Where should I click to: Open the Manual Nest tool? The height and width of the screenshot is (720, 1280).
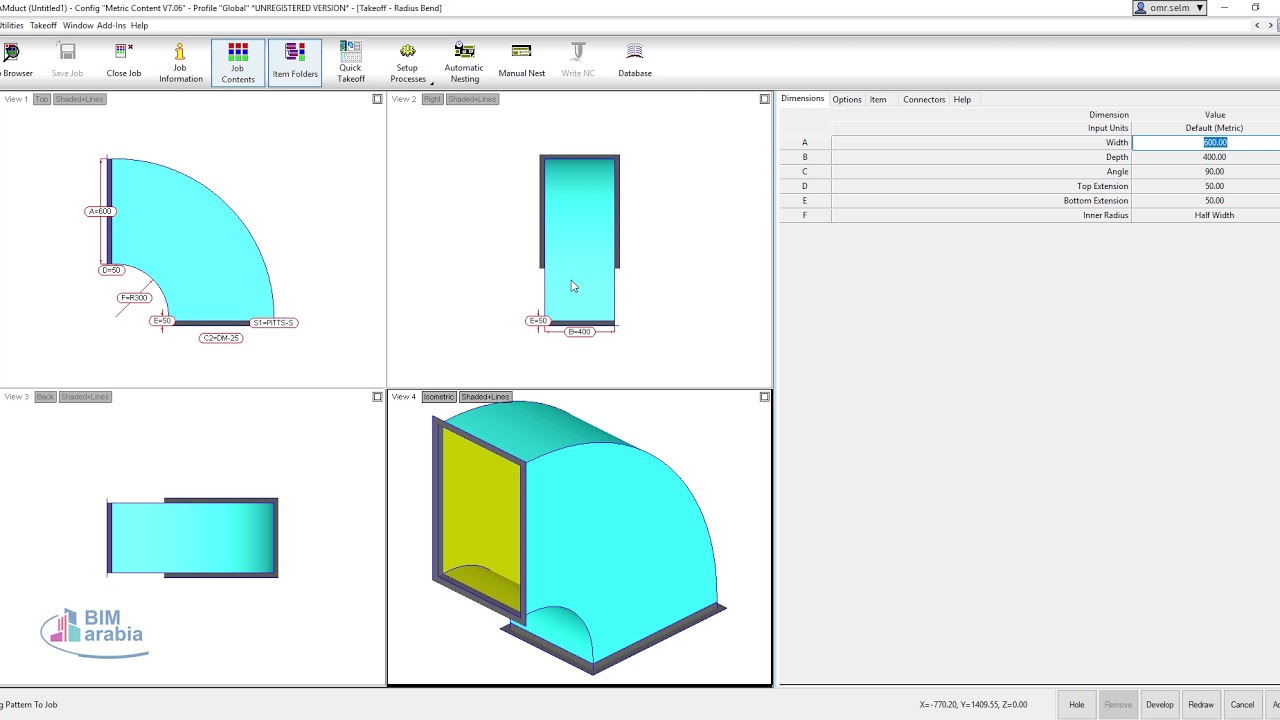coord(521,60)
